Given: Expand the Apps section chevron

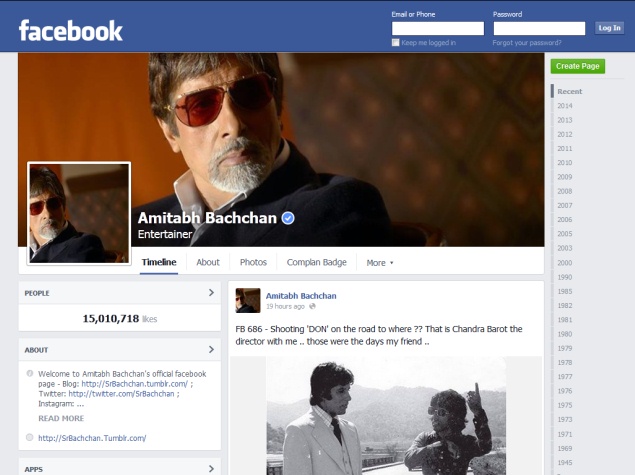Looking at the screenshot, I should pos(211,469).
